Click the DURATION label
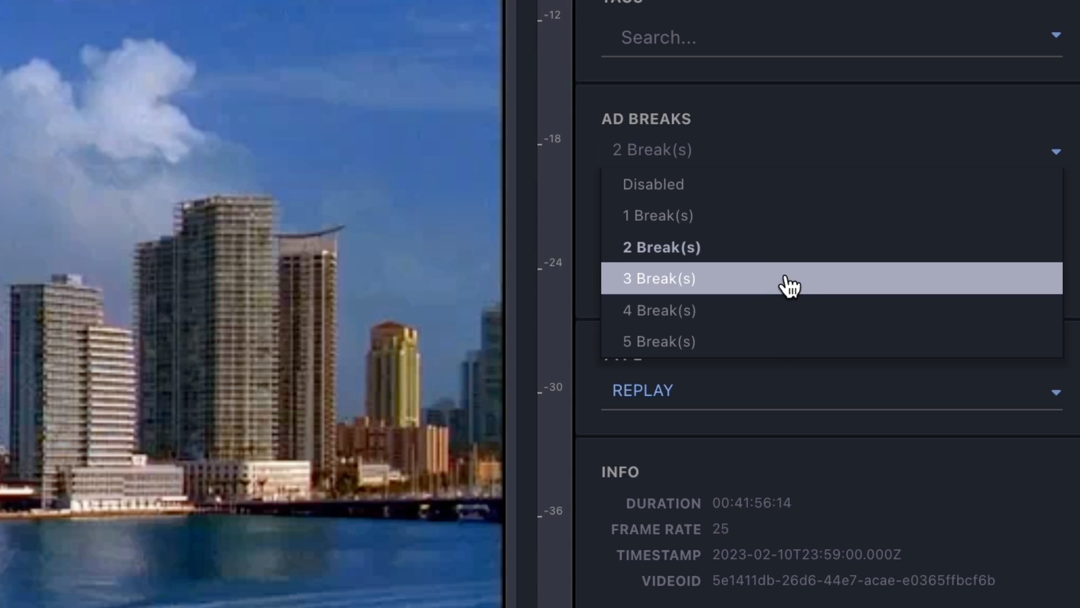 click(663, 504)
